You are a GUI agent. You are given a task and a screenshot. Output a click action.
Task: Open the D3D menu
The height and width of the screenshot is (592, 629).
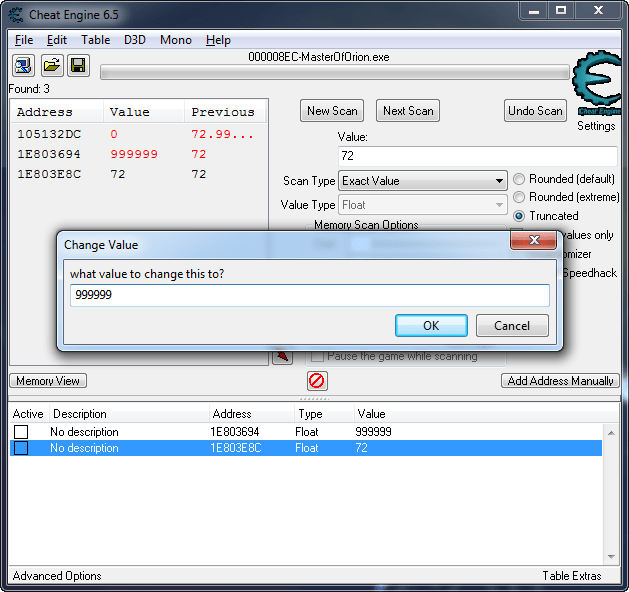point(135,40)
